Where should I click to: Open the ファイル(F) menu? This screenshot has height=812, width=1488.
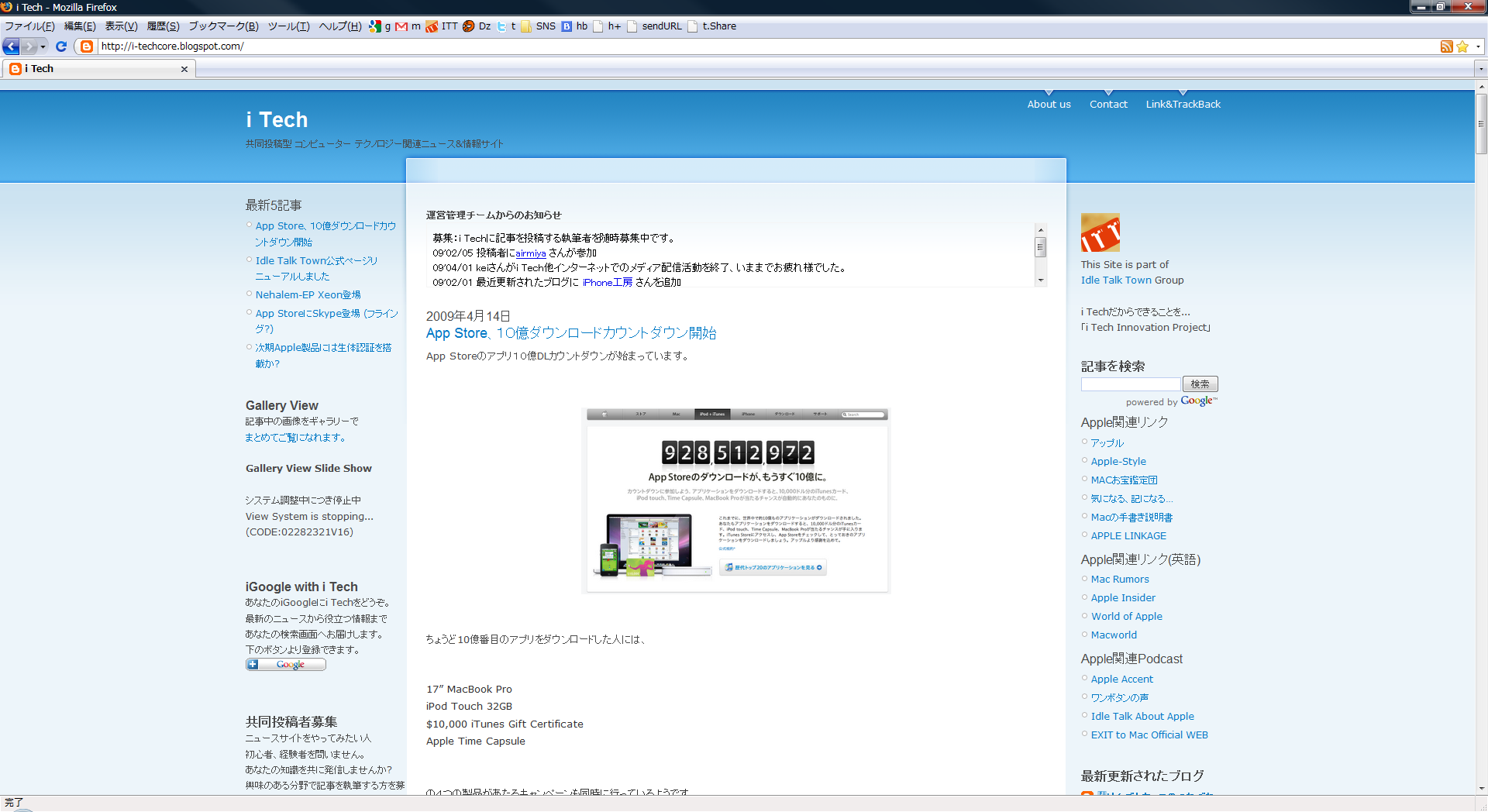tap(29, 26)
